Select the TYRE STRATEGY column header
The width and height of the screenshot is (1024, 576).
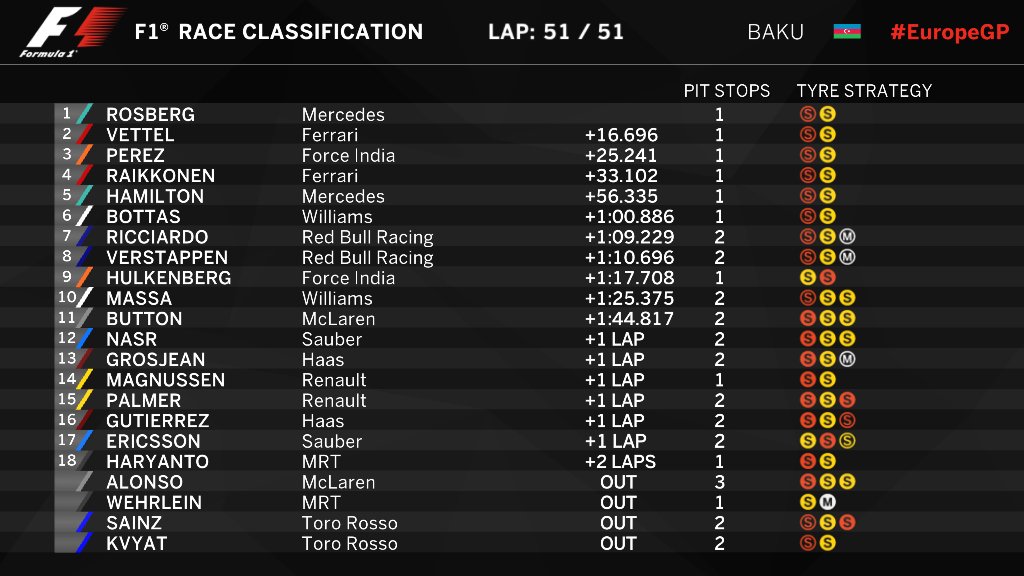864,90
